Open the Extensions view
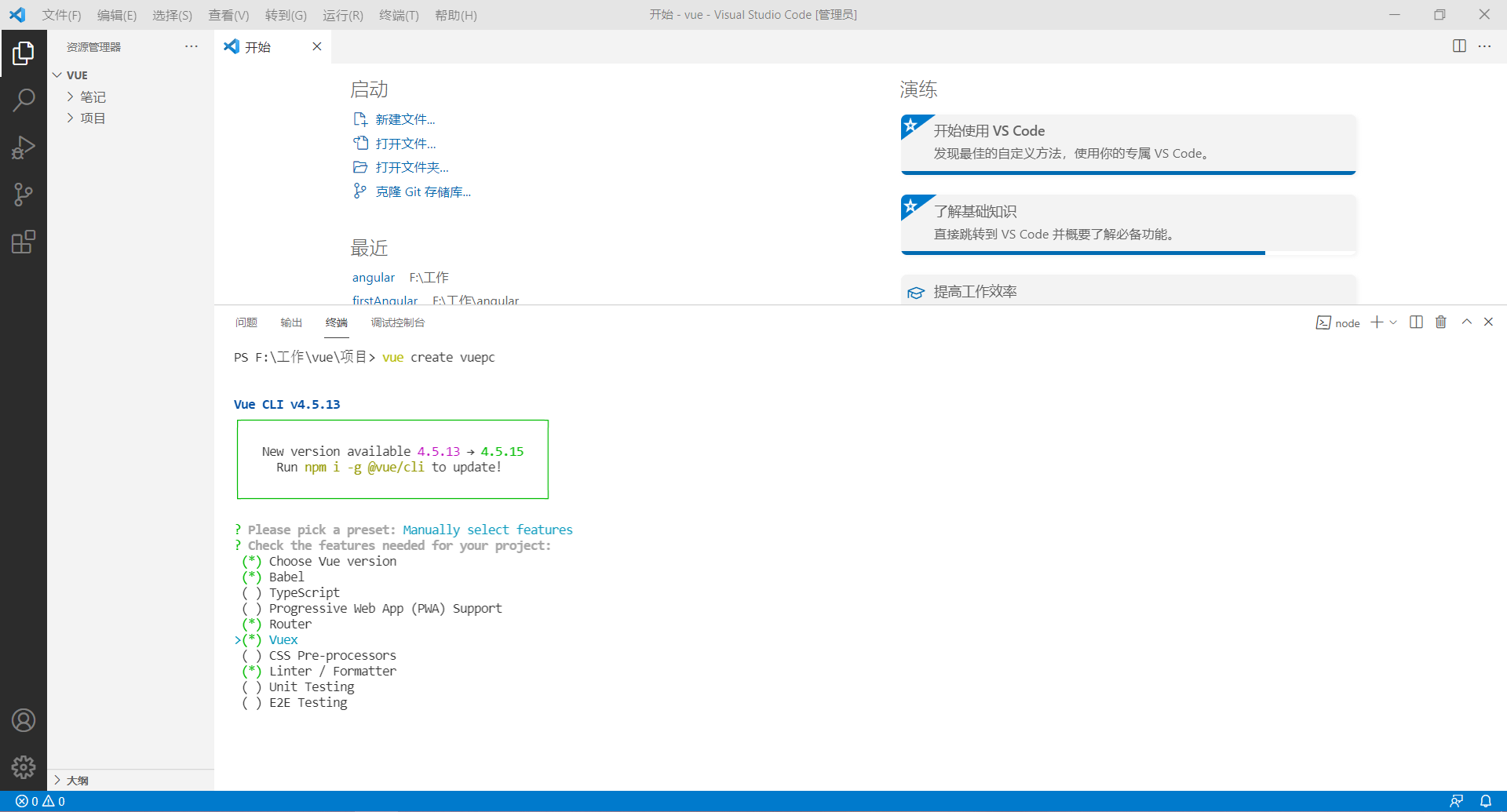This screenshot has width=1507, height=812. [x=24, y=242]
